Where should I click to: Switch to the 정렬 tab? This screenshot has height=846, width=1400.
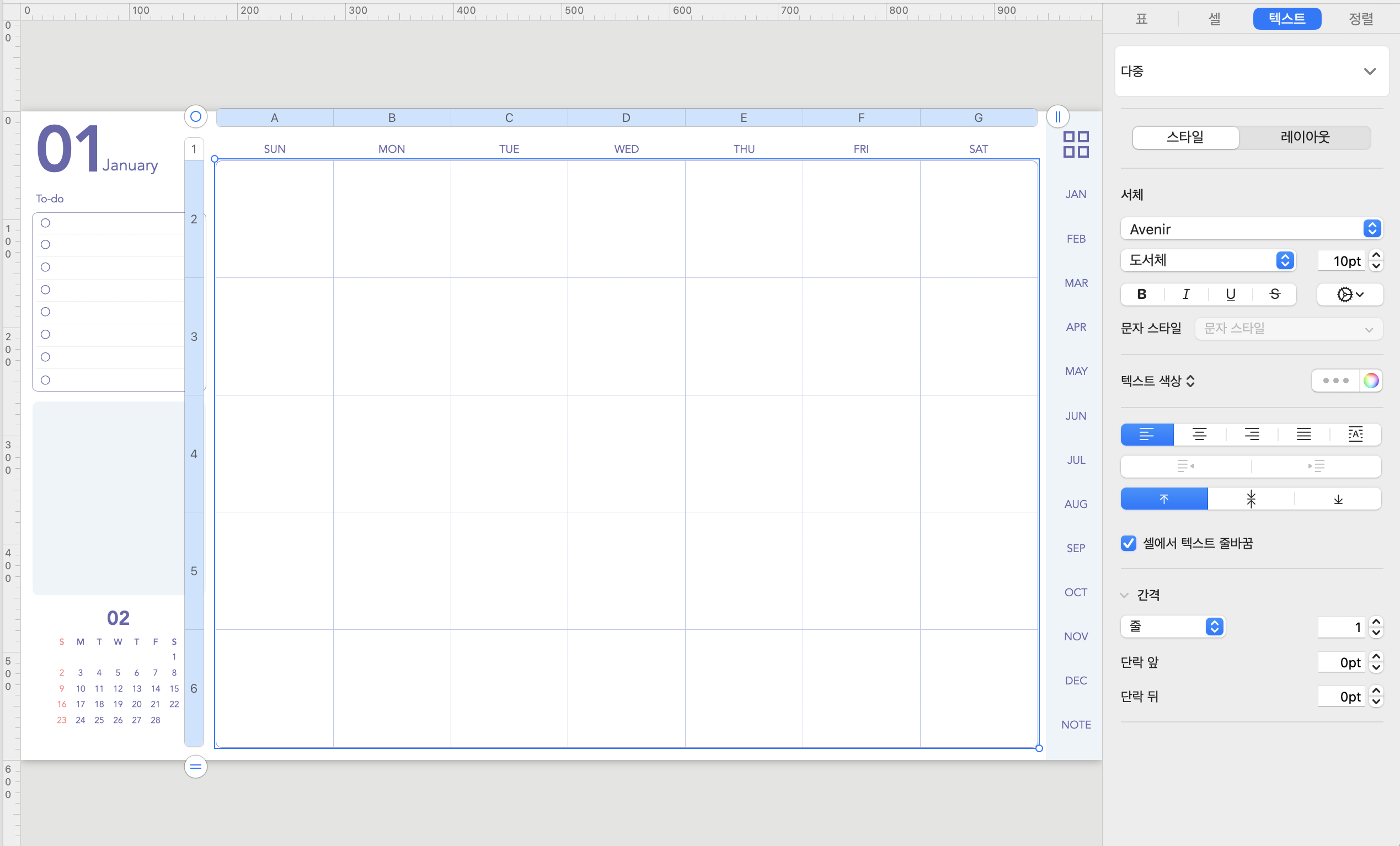[x=1361, y=19]
